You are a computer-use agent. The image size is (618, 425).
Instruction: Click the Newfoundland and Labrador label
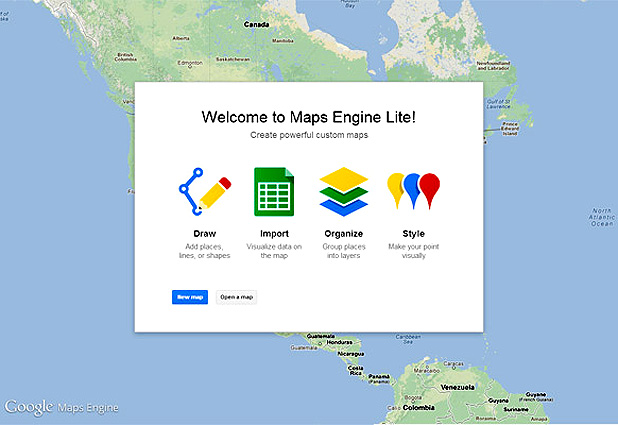[x=493, y=65]
